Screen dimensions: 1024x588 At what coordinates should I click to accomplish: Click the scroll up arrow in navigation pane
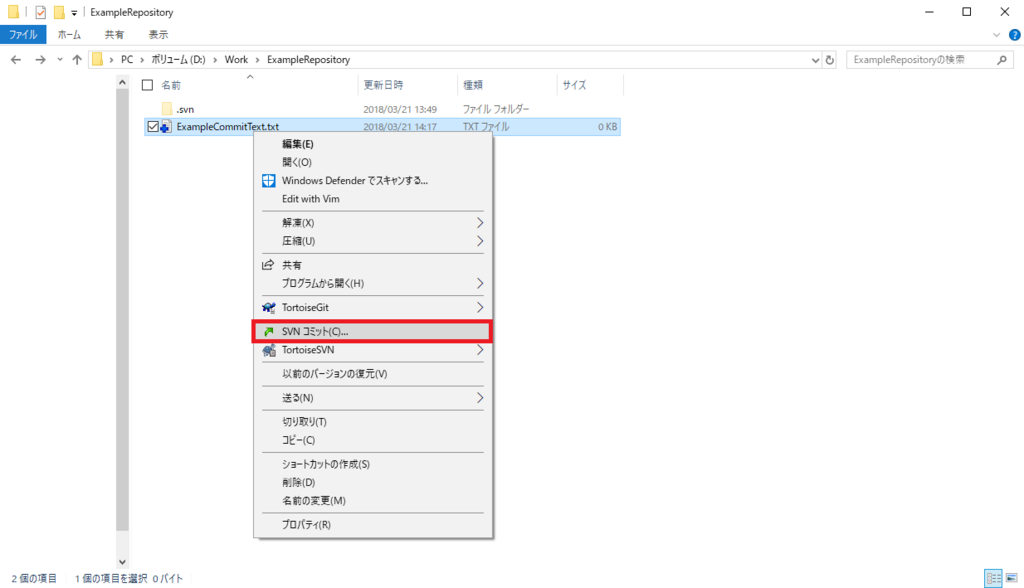point(122,82)
